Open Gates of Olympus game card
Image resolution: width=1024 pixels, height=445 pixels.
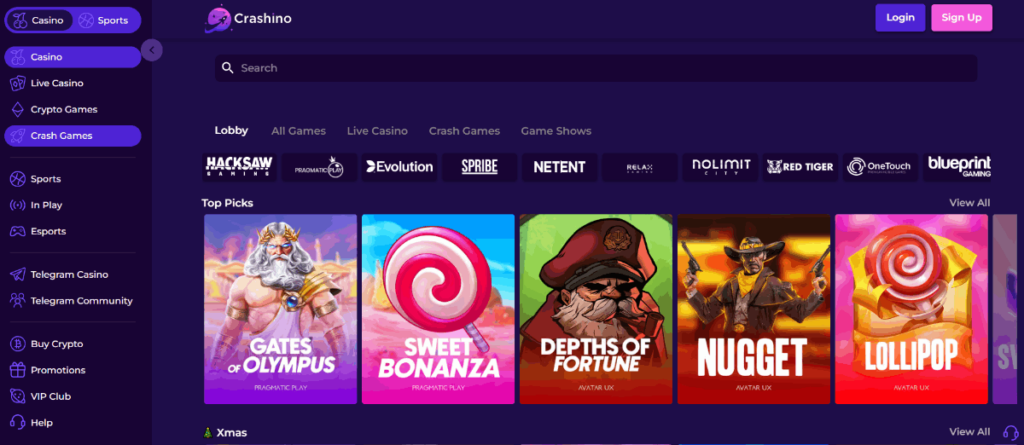(280, 309)
